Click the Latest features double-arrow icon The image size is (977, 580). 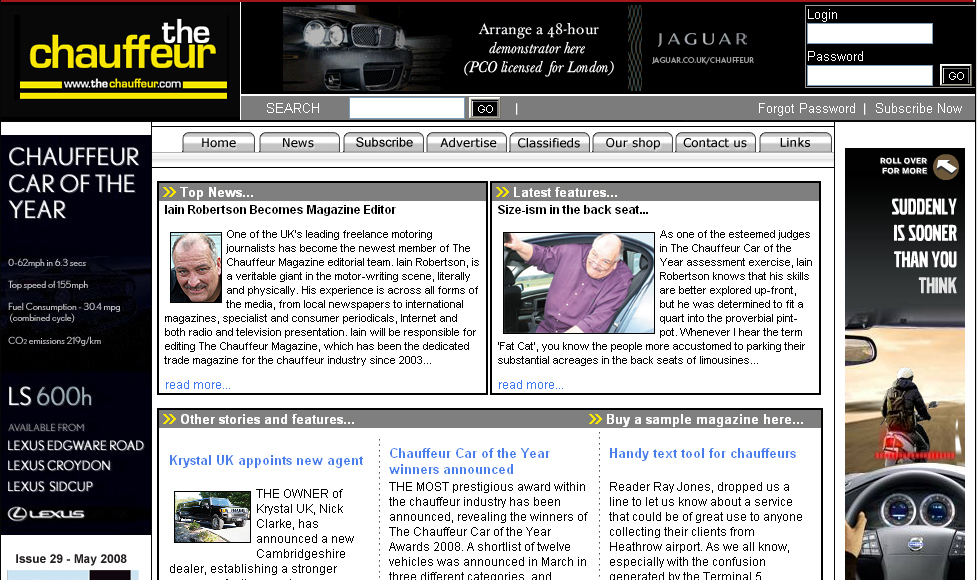coord(502,192)
